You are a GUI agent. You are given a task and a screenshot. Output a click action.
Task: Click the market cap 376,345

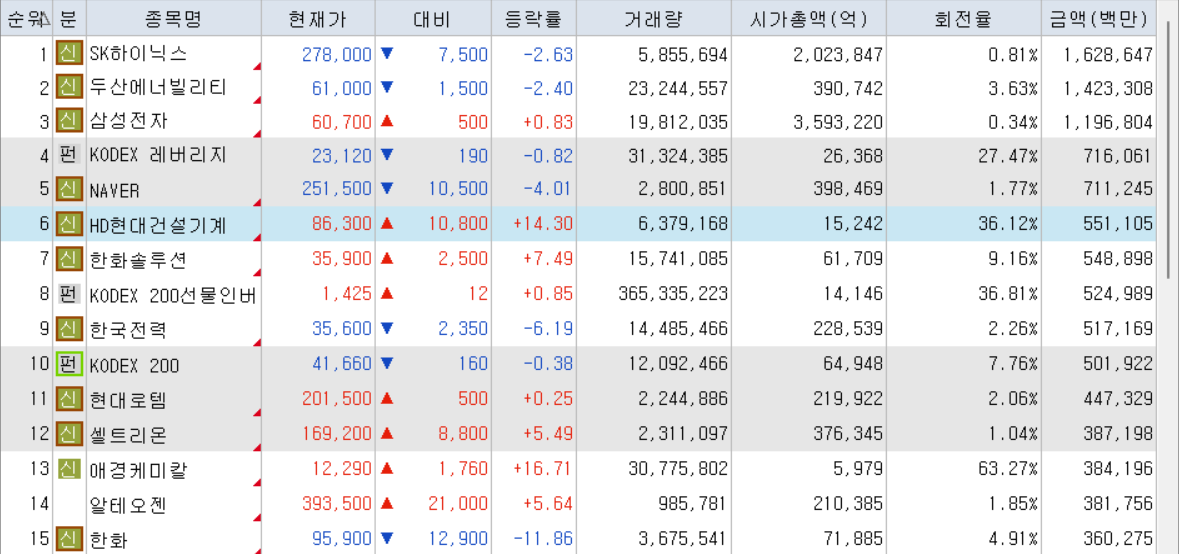click(x=848, y=433)
